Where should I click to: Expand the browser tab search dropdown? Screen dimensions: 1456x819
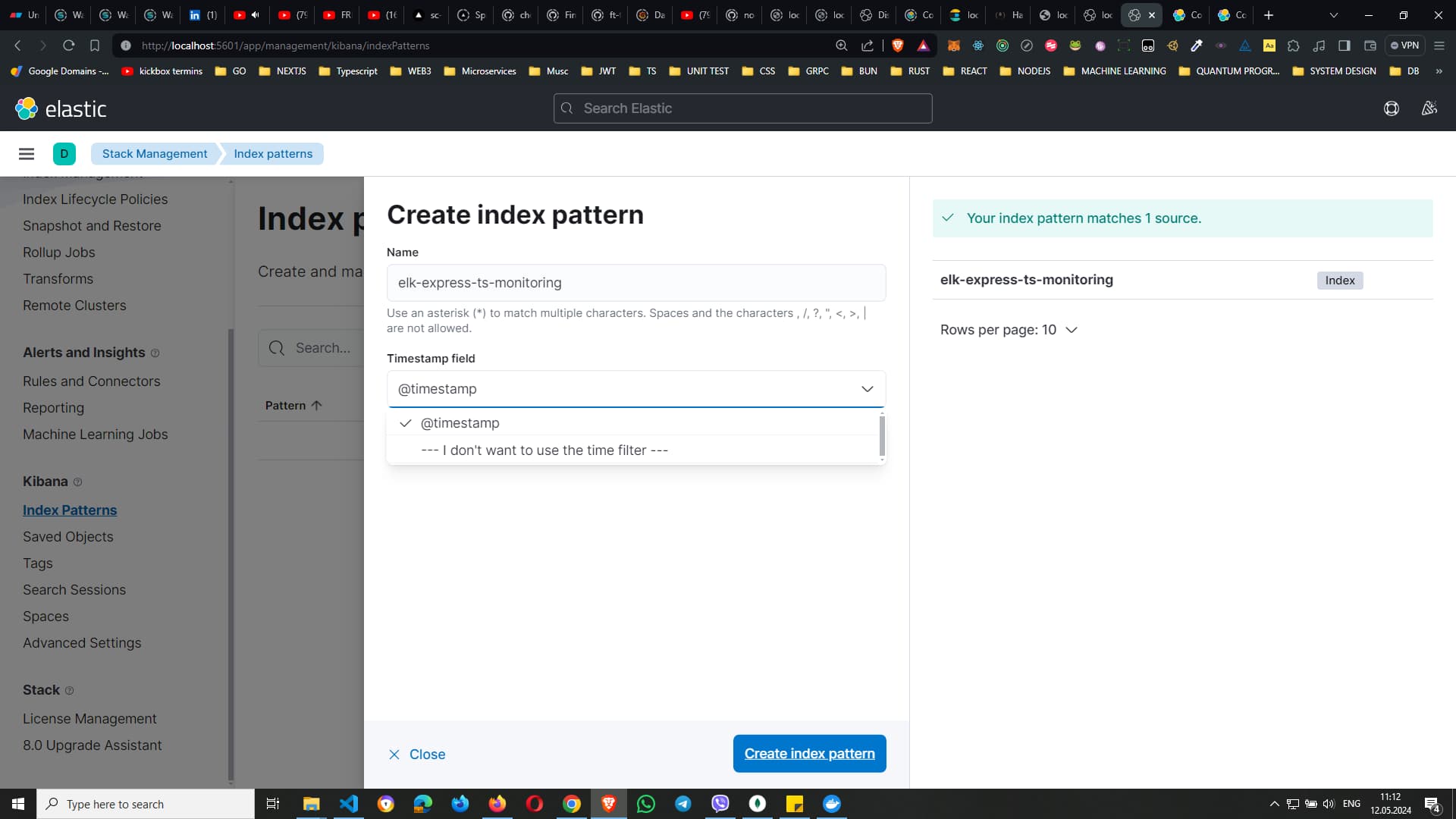[1333, 15]
